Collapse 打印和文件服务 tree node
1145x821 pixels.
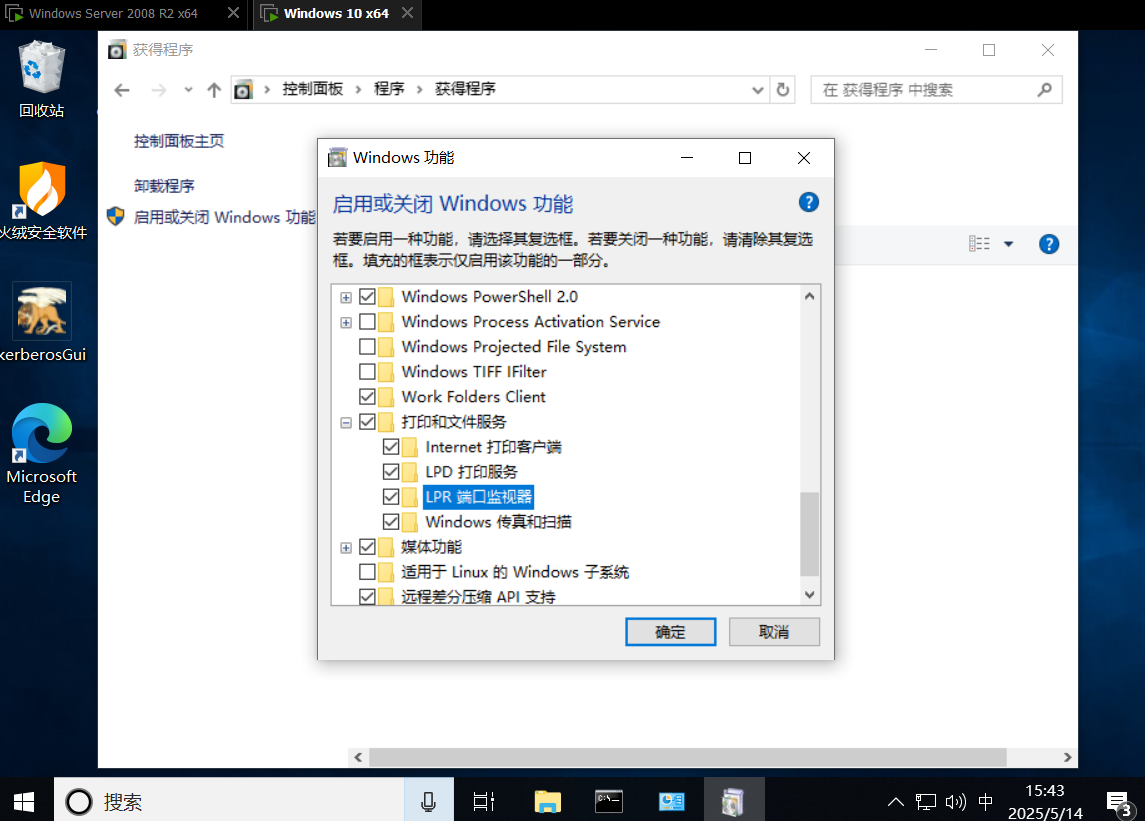346,422
